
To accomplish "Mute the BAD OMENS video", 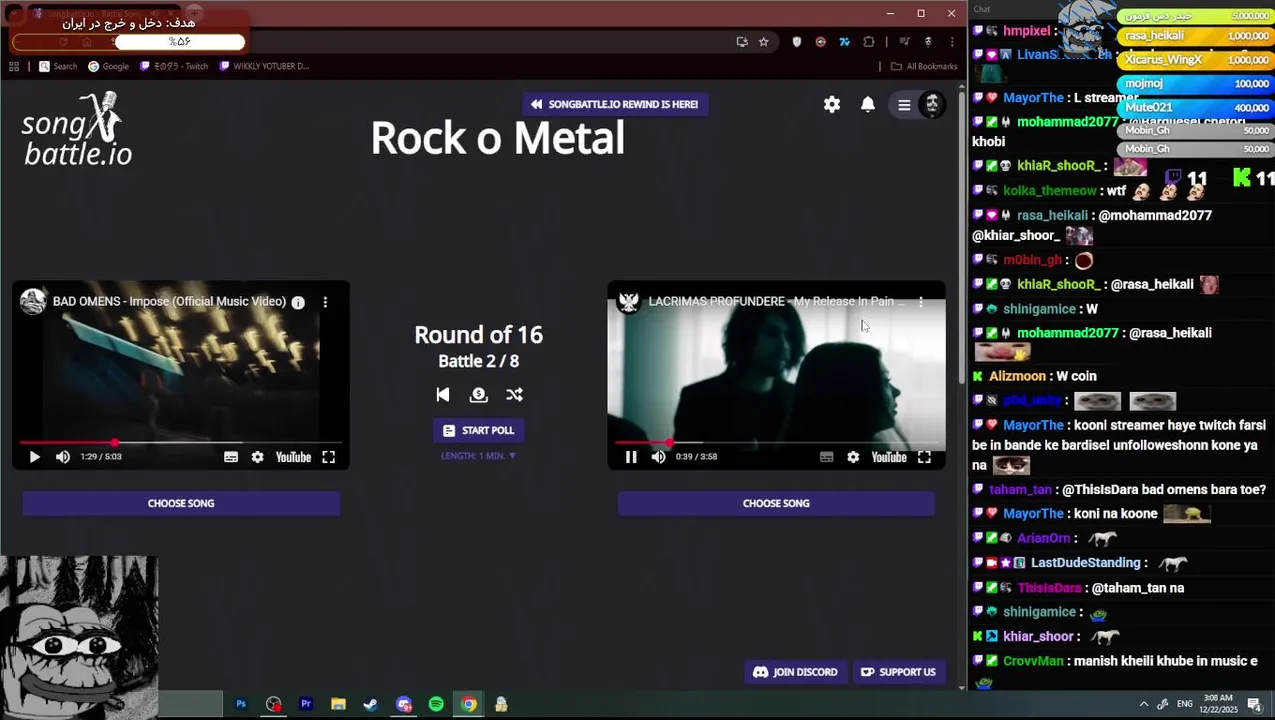I will 63,457.
